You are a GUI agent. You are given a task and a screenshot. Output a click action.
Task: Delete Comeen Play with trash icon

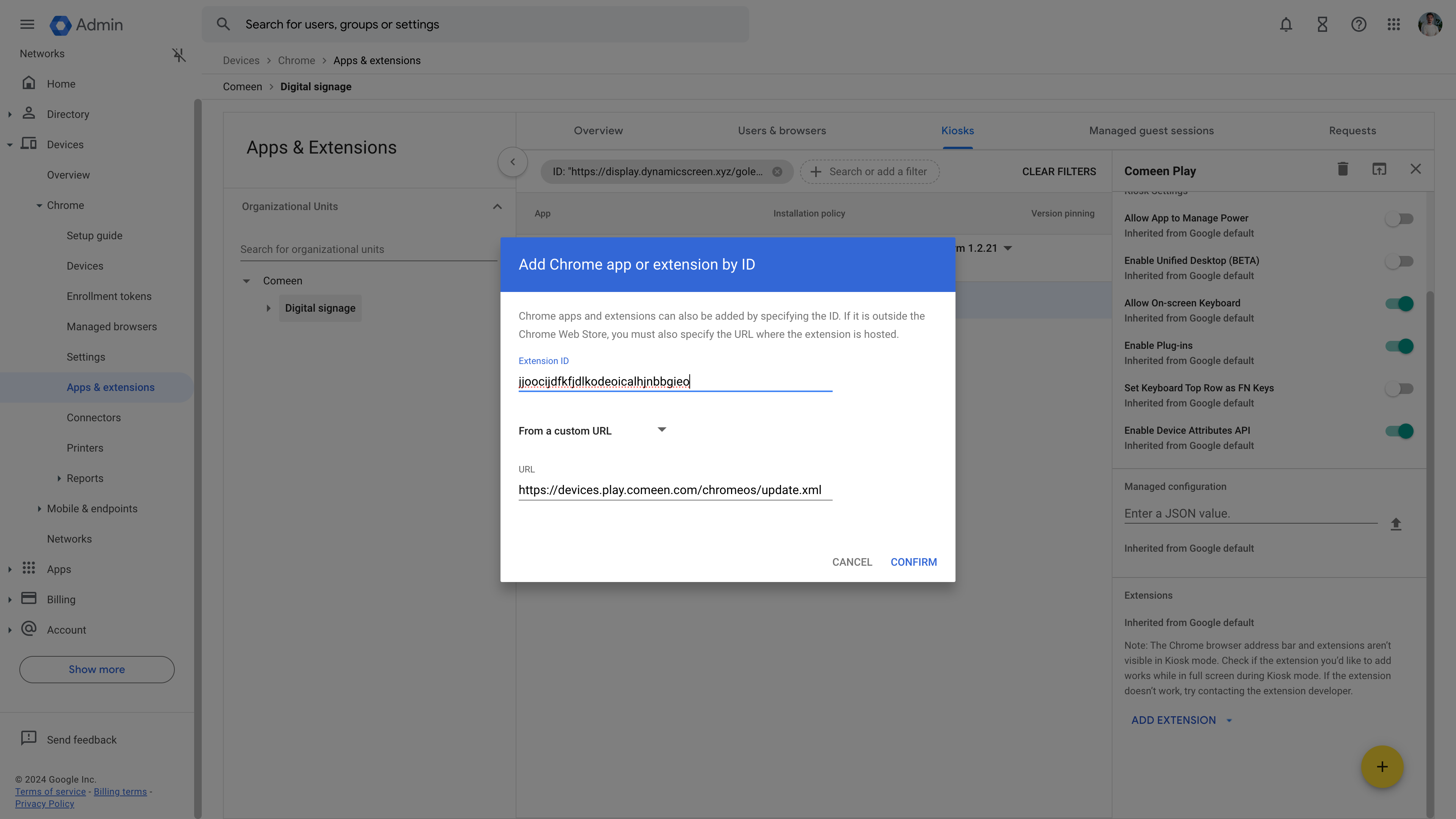(1343, 169)
